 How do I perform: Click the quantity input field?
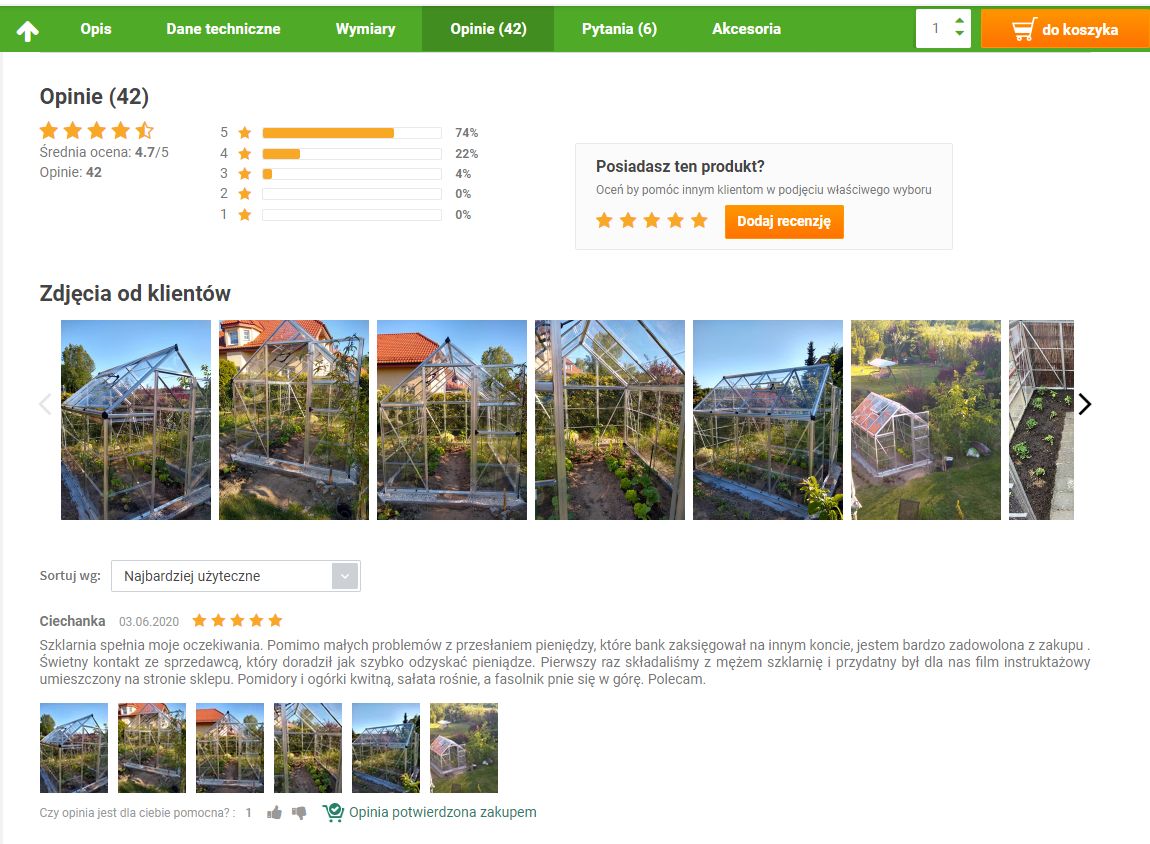click(x=935, y=29)
